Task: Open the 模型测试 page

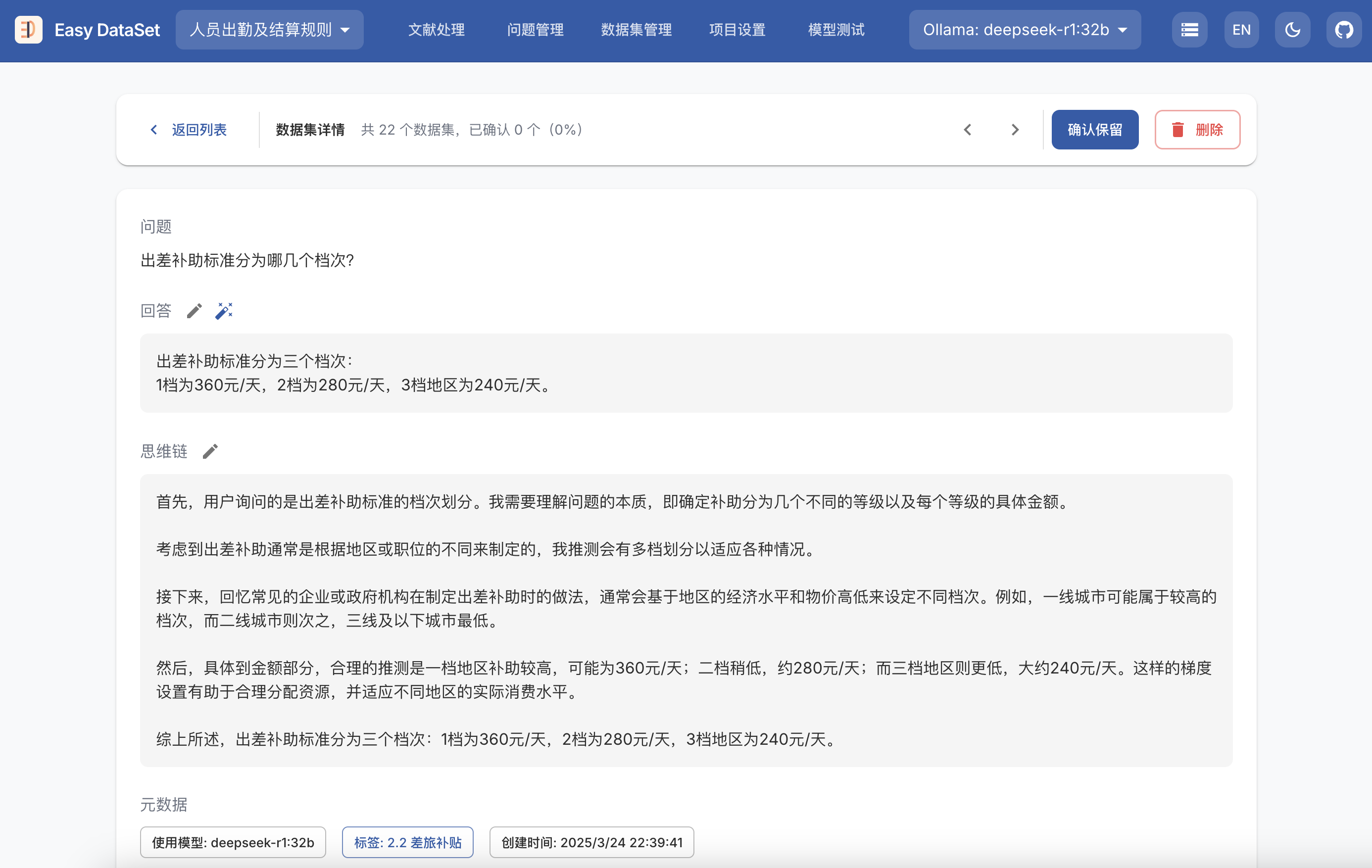Action: [x=836, y=30]
